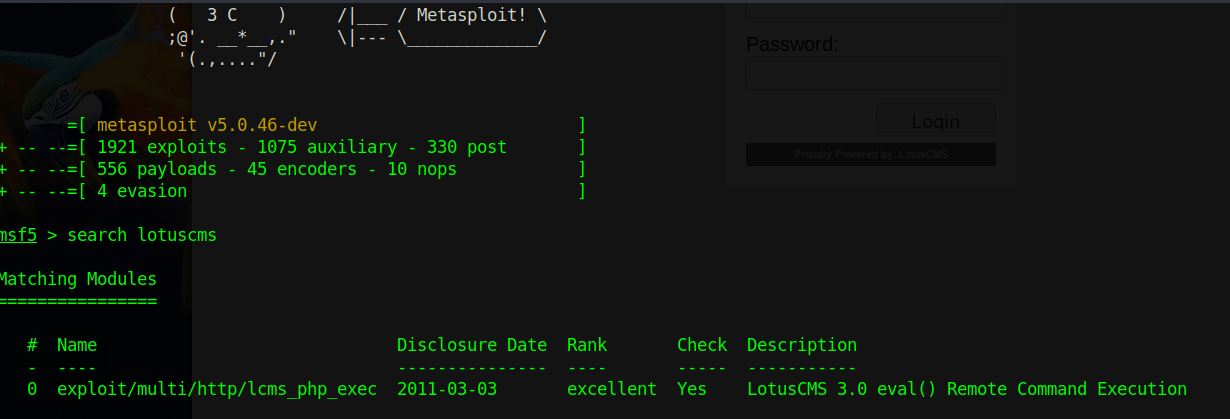The image size is (1230, 419).
Task: Click '1921 exploits - 1075 auxiliary - 330 post' line
Action: click(302, 147)
